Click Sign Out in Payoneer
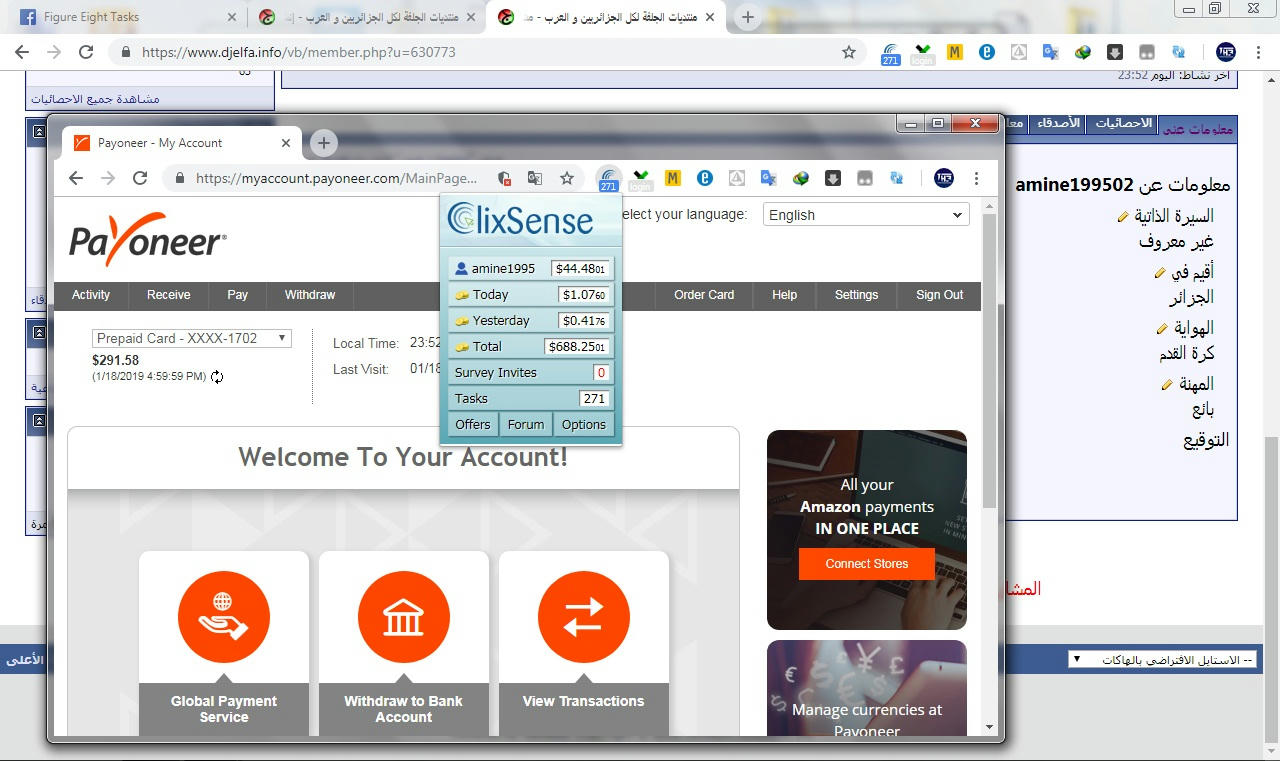Viewport: 1280px width, 761px height. 940,295
